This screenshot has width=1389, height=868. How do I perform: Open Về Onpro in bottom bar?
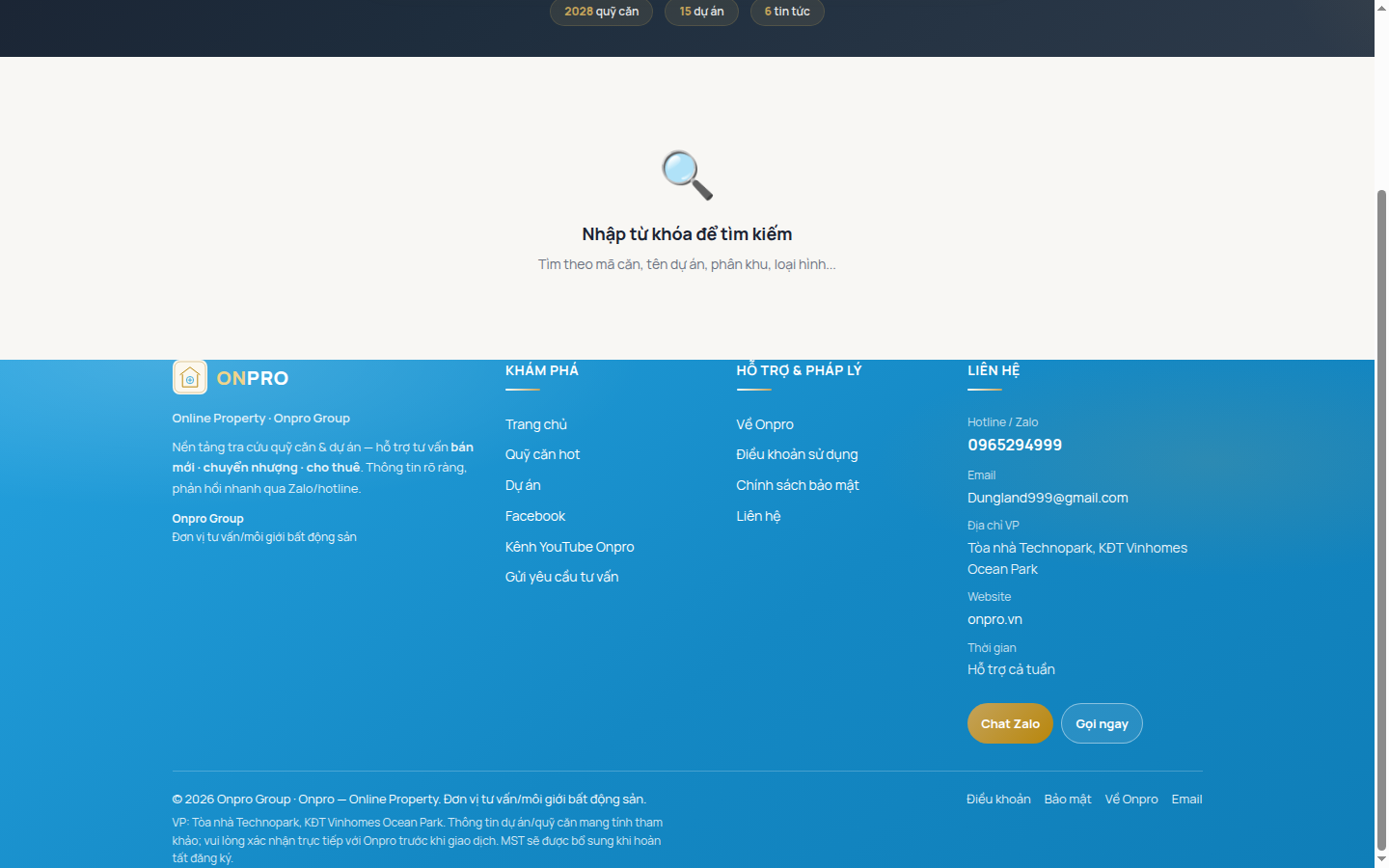click(1131, 800)
